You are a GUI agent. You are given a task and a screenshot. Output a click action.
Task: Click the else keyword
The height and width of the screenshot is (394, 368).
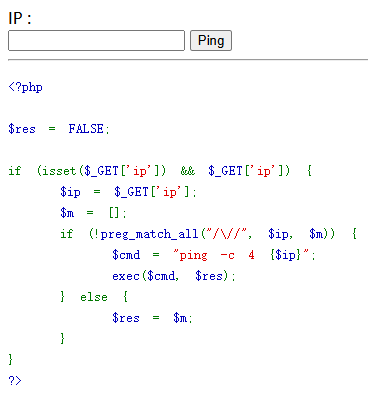[94, 297]
